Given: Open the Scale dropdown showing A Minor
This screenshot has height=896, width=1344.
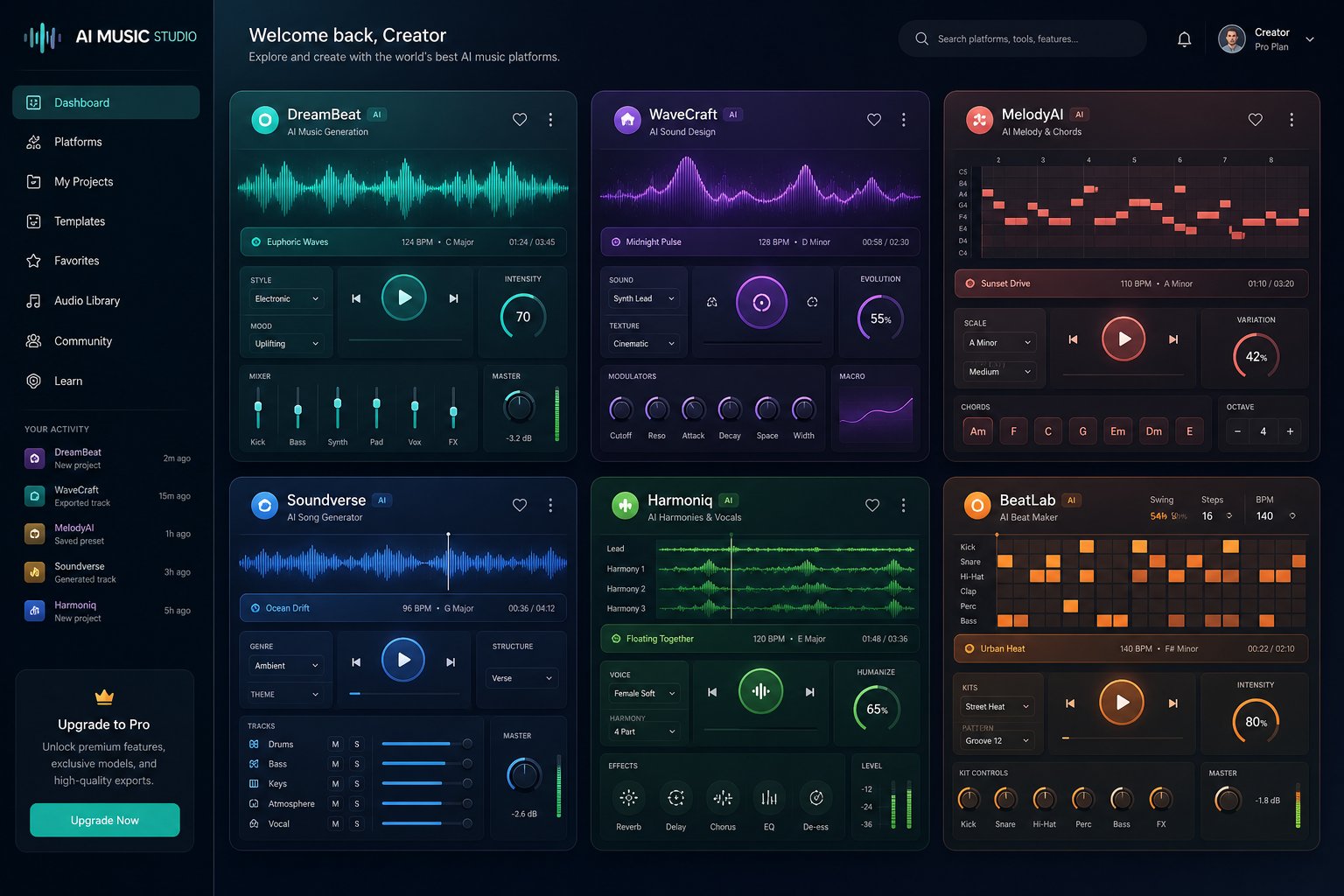Looking at the screenshot, I should click(1000, 343).
